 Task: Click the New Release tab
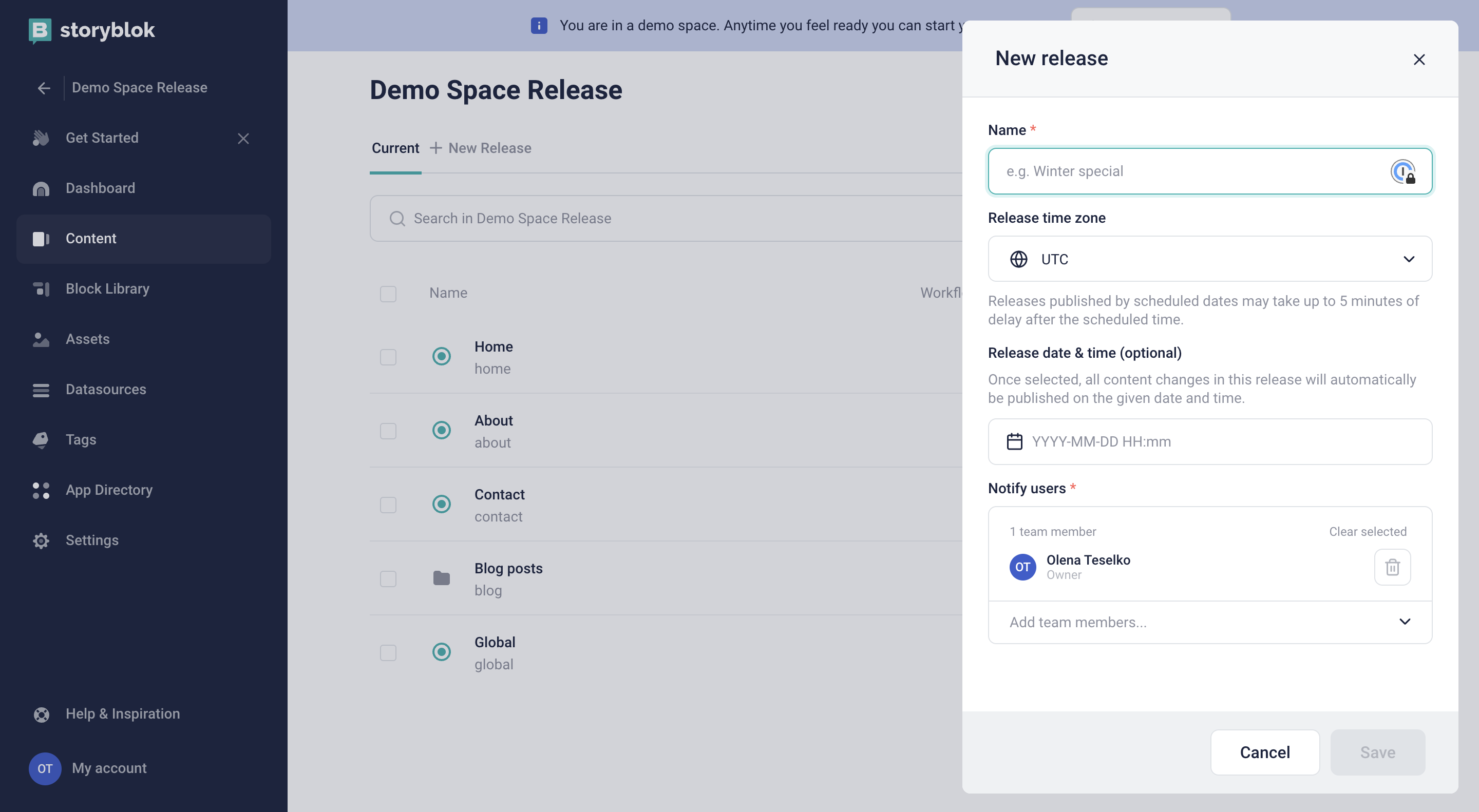coord(481,148)
